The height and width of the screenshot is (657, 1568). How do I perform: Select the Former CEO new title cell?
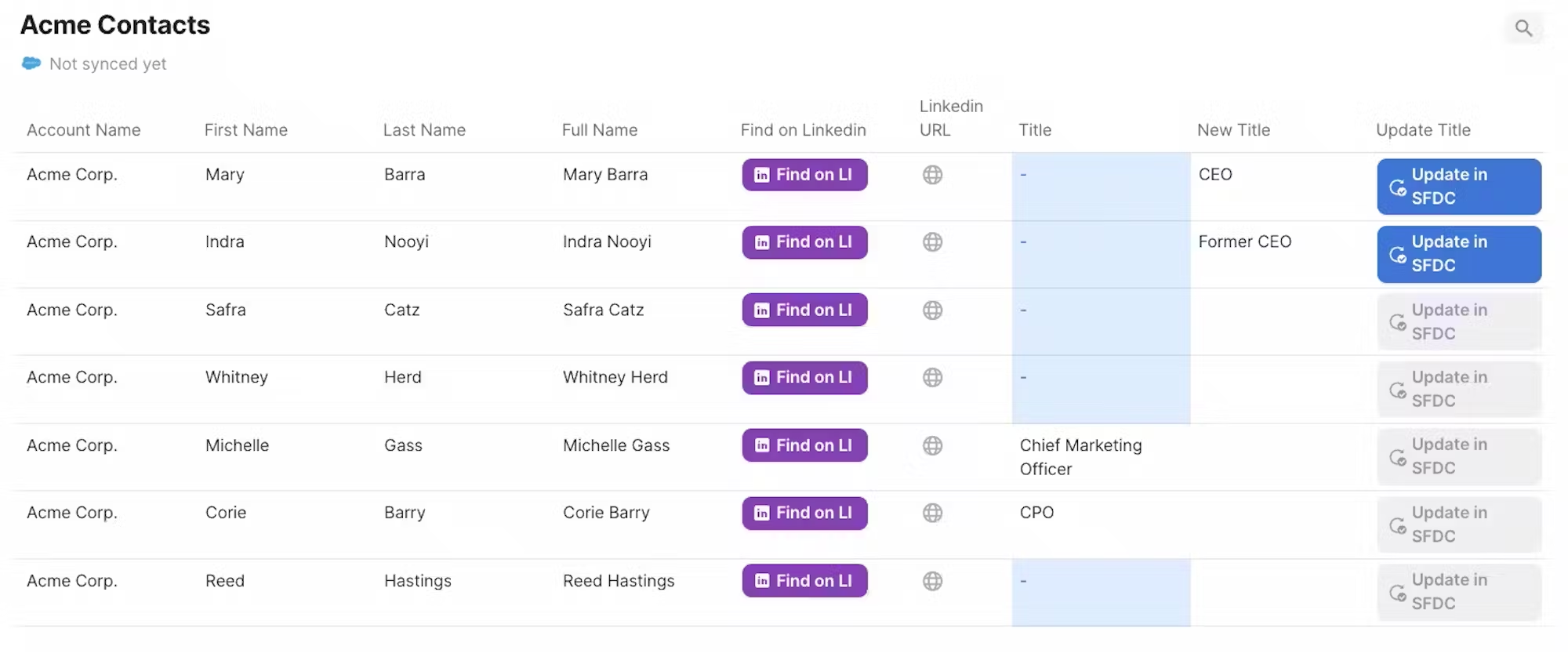pos(1244,242)
